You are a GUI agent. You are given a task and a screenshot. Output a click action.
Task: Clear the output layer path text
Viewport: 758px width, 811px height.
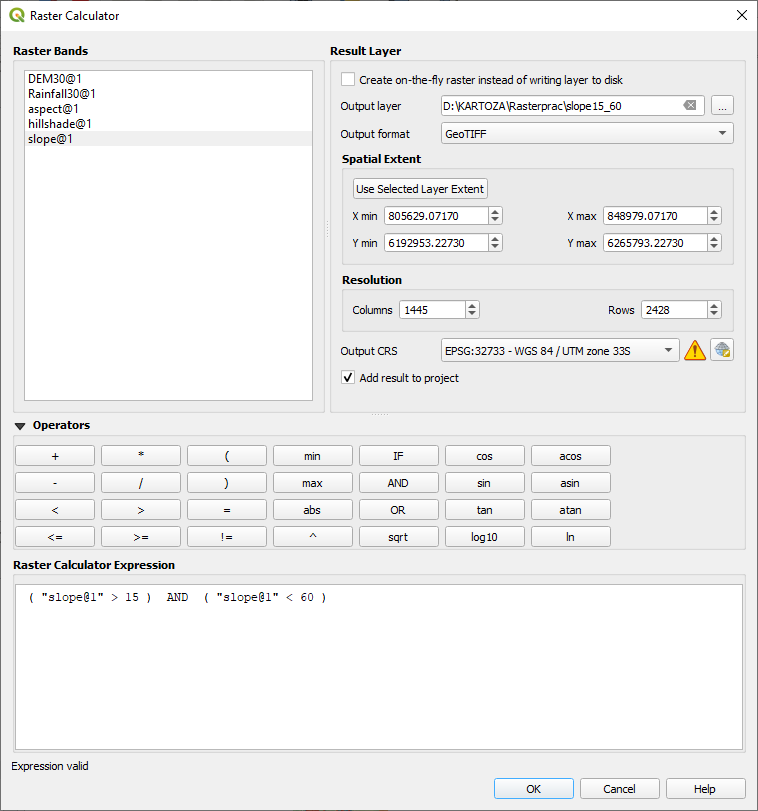pyautogui.click(x=690, y=106)
